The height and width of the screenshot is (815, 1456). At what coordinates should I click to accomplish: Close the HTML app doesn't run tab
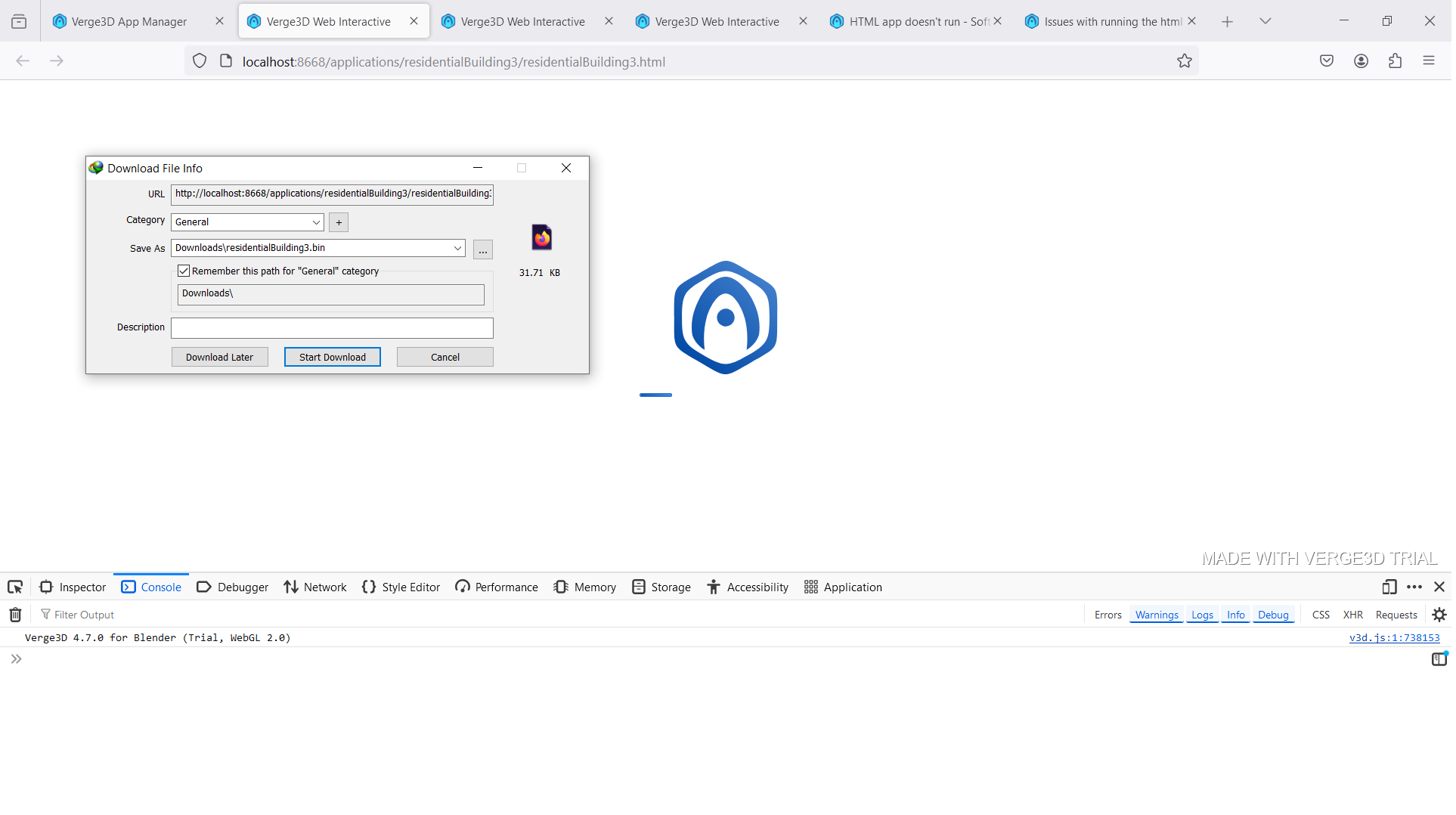coord(997,22)
